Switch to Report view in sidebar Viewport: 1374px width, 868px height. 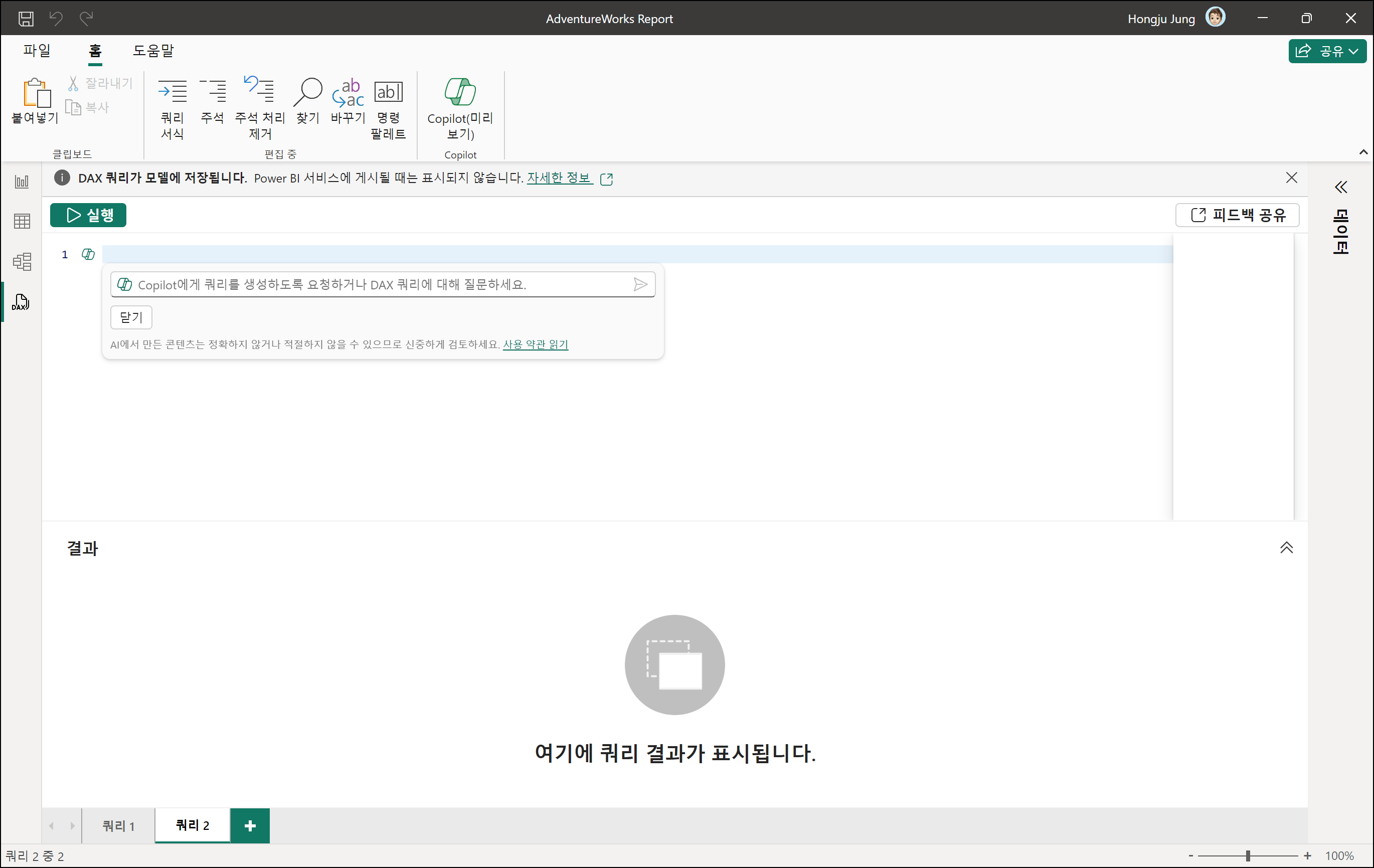22,182
